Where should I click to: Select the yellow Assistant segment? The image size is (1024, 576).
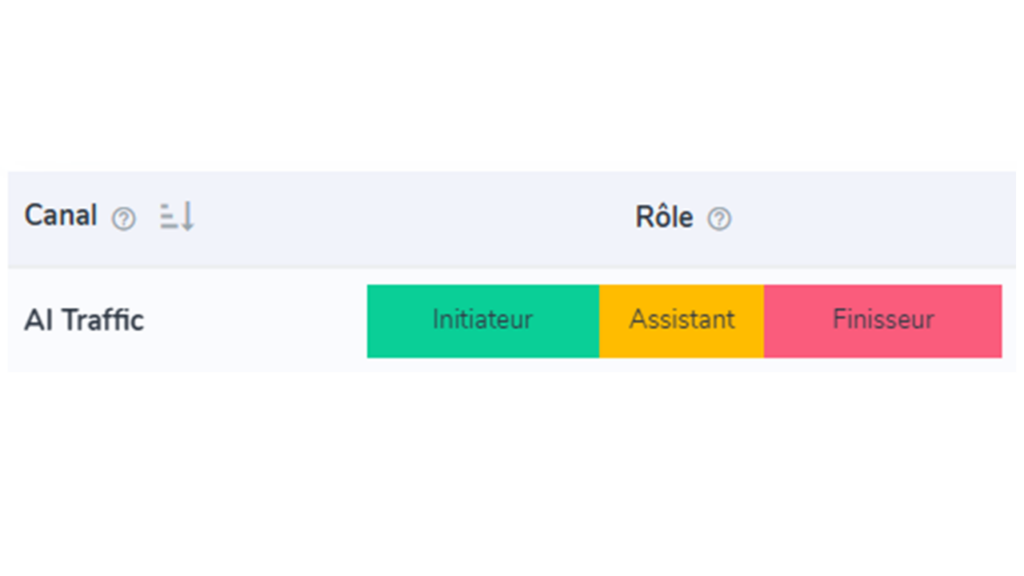[x=682, y=321]
